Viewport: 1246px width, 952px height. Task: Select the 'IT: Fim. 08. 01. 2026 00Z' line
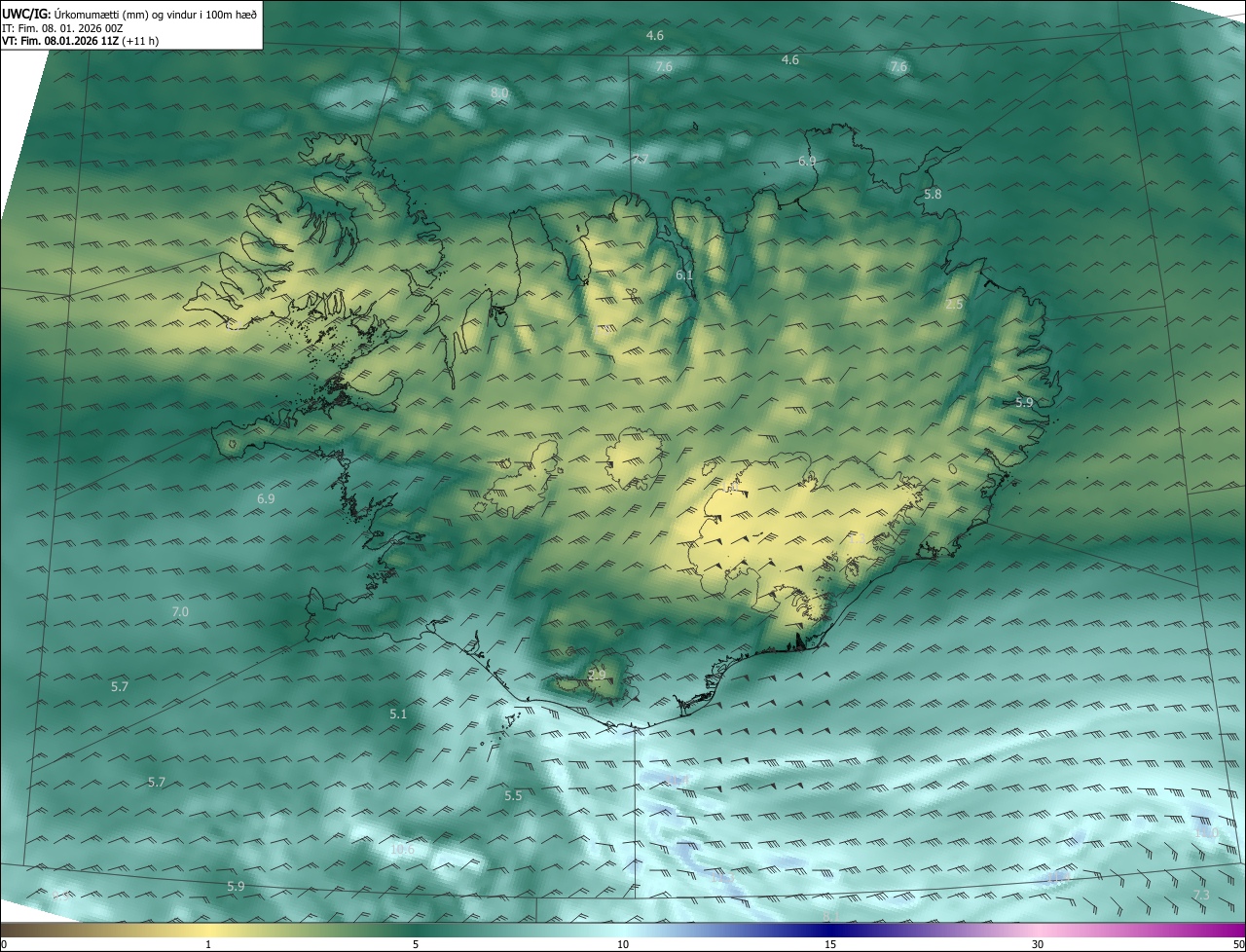tap(61, 28)
